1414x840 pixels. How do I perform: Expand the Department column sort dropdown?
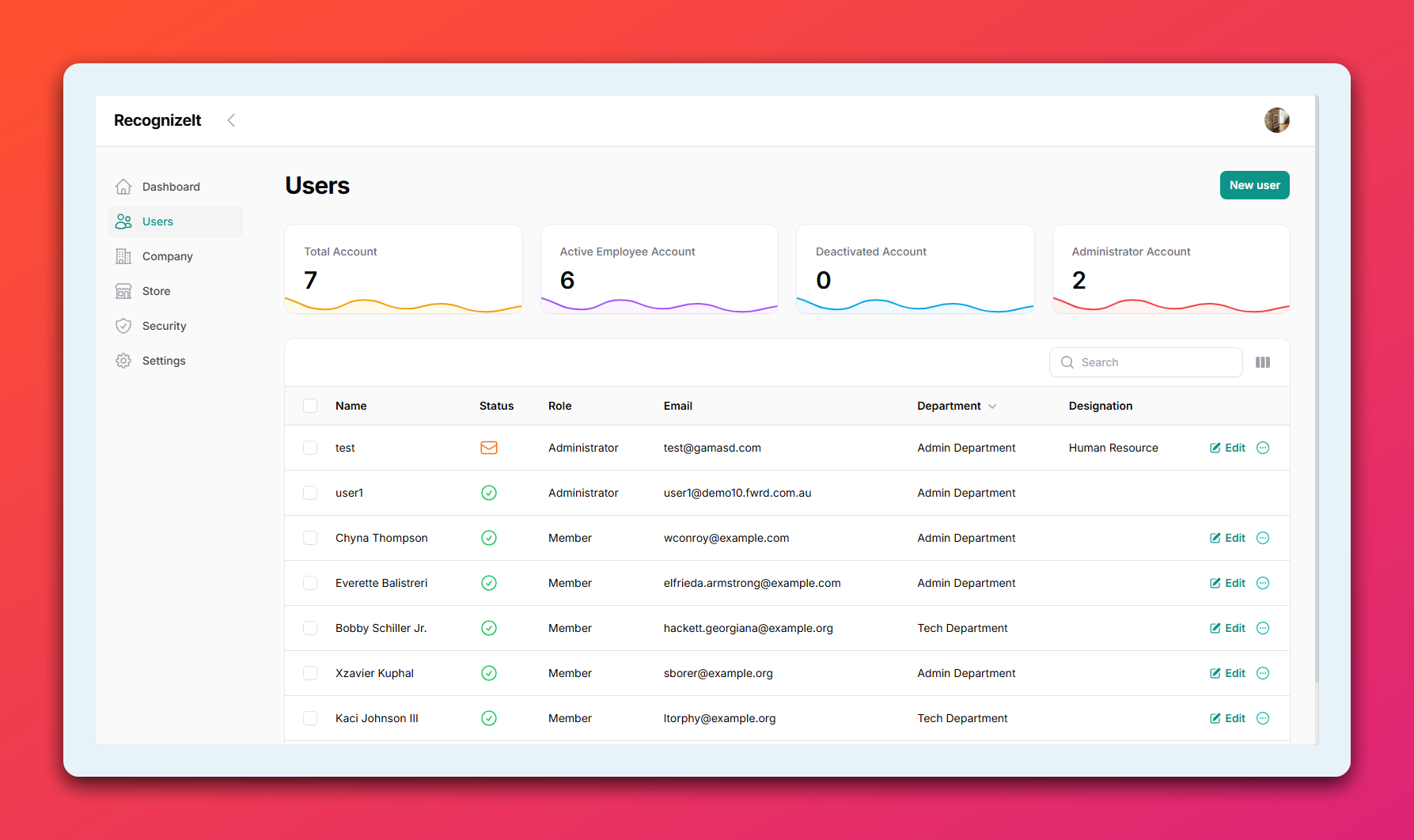click(x=992, y=406)
